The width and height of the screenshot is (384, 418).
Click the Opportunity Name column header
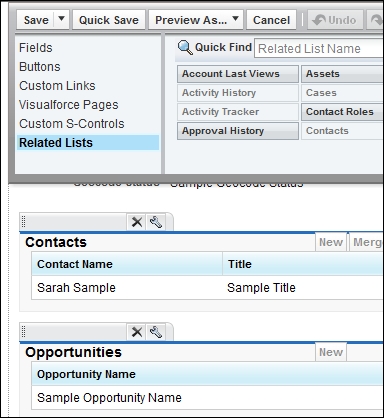[208, 374]
